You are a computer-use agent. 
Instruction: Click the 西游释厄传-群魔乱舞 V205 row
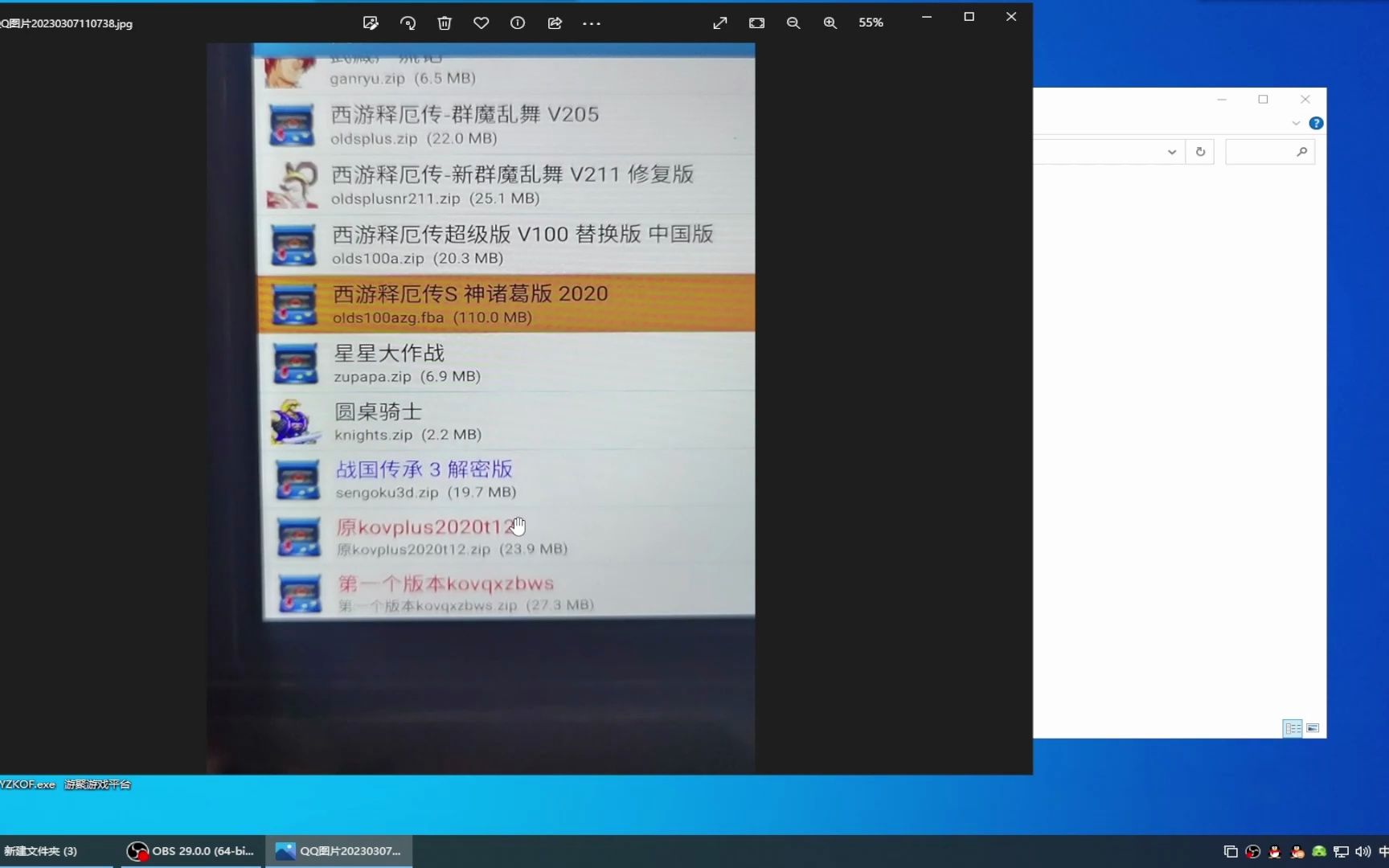point(505,125)
